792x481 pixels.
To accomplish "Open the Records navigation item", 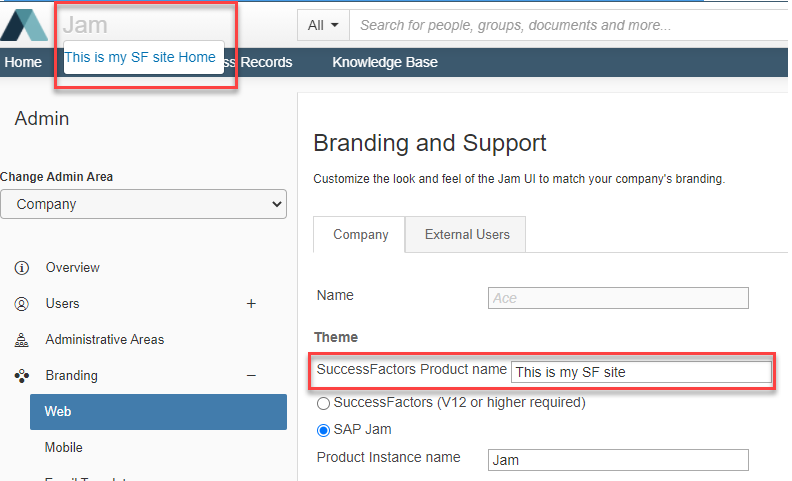I will [x=266, y=62].
